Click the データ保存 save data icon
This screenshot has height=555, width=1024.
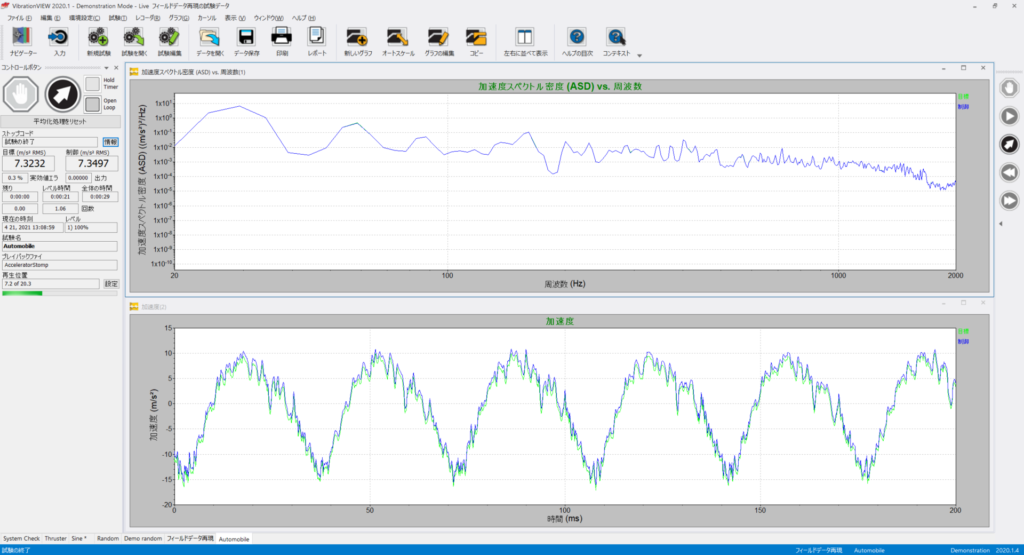coord(246,41)
